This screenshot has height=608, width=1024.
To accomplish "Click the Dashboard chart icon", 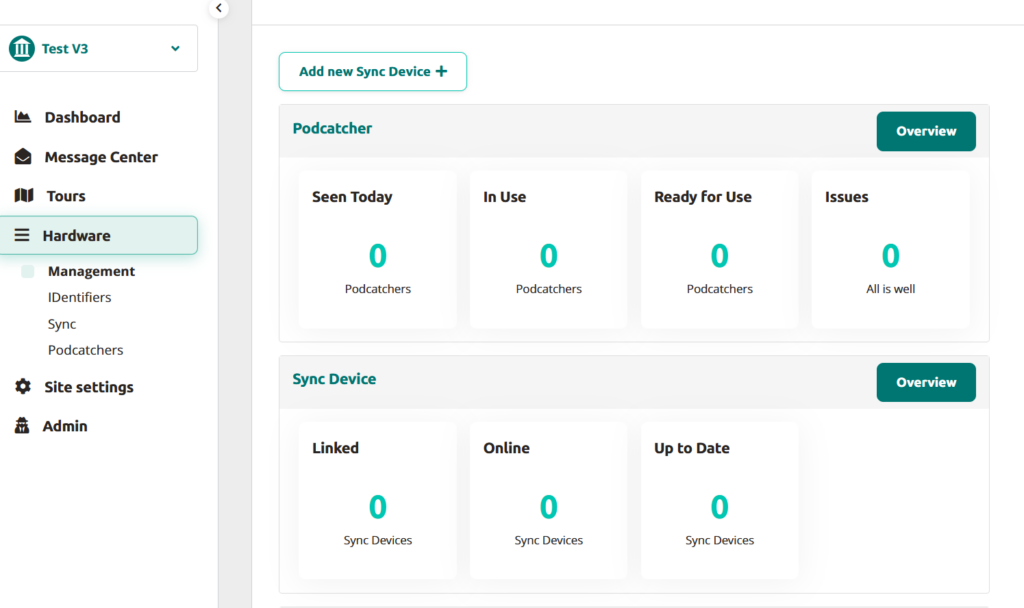I will pyautogui.click(x=23, y=117).
